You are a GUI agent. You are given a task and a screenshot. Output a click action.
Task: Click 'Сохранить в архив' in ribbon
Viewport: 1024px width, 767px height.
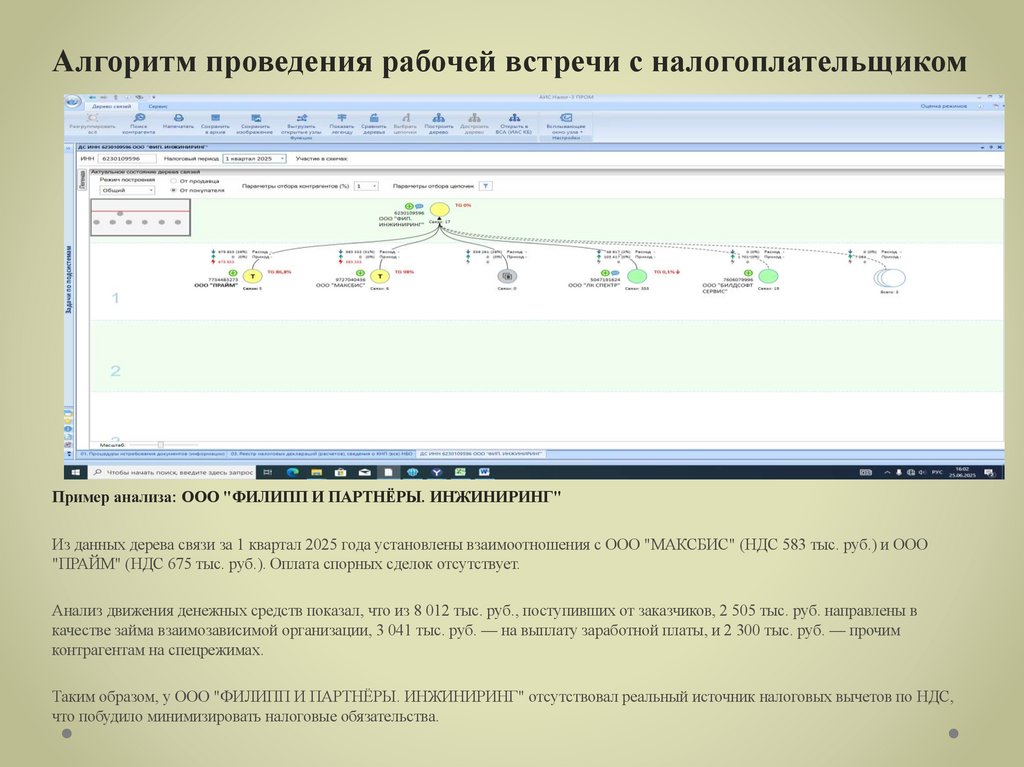(215, 122)
